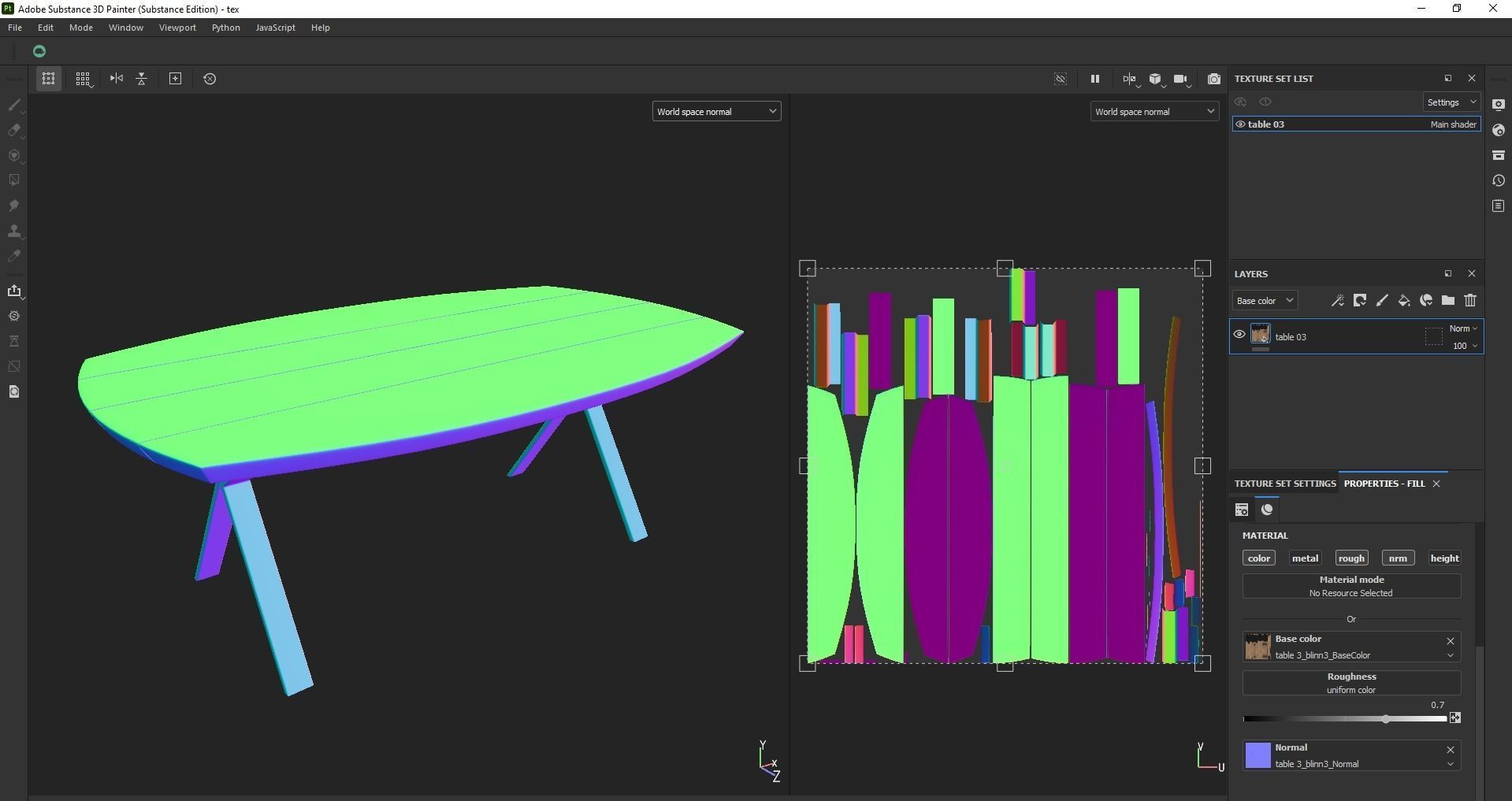
Task: Select the Material picker eyedropper tool
Action: click(14, 256)
